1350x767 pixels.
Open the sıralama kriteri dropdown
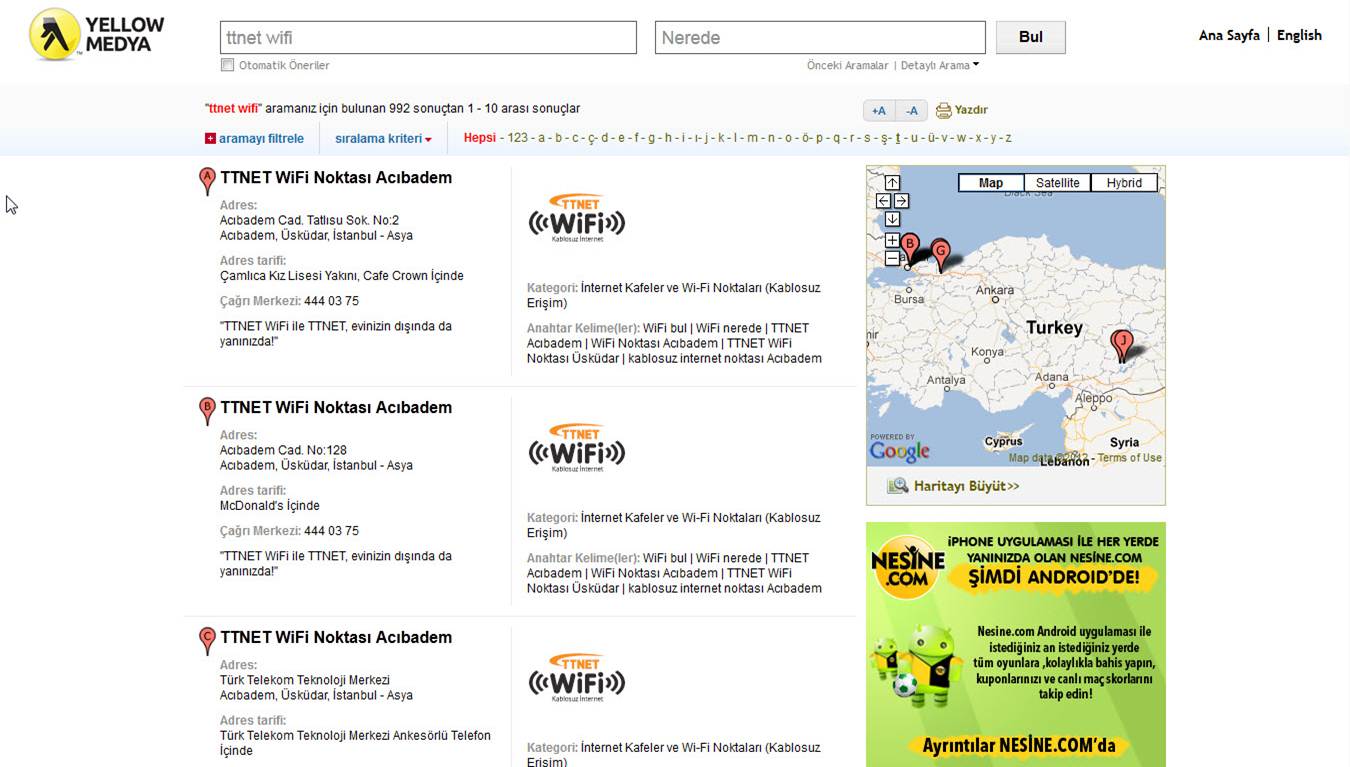click(x=381, y=138)
